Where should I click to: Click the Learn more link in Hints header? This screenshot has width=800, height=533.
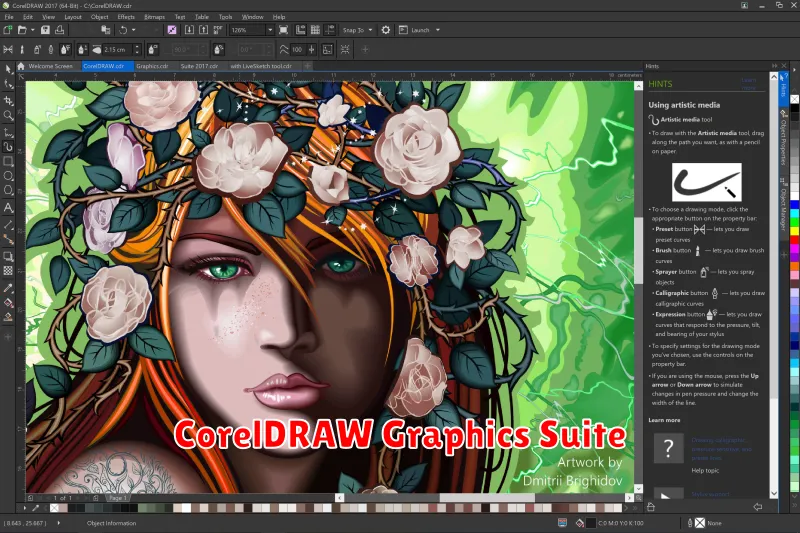point(748,84)
